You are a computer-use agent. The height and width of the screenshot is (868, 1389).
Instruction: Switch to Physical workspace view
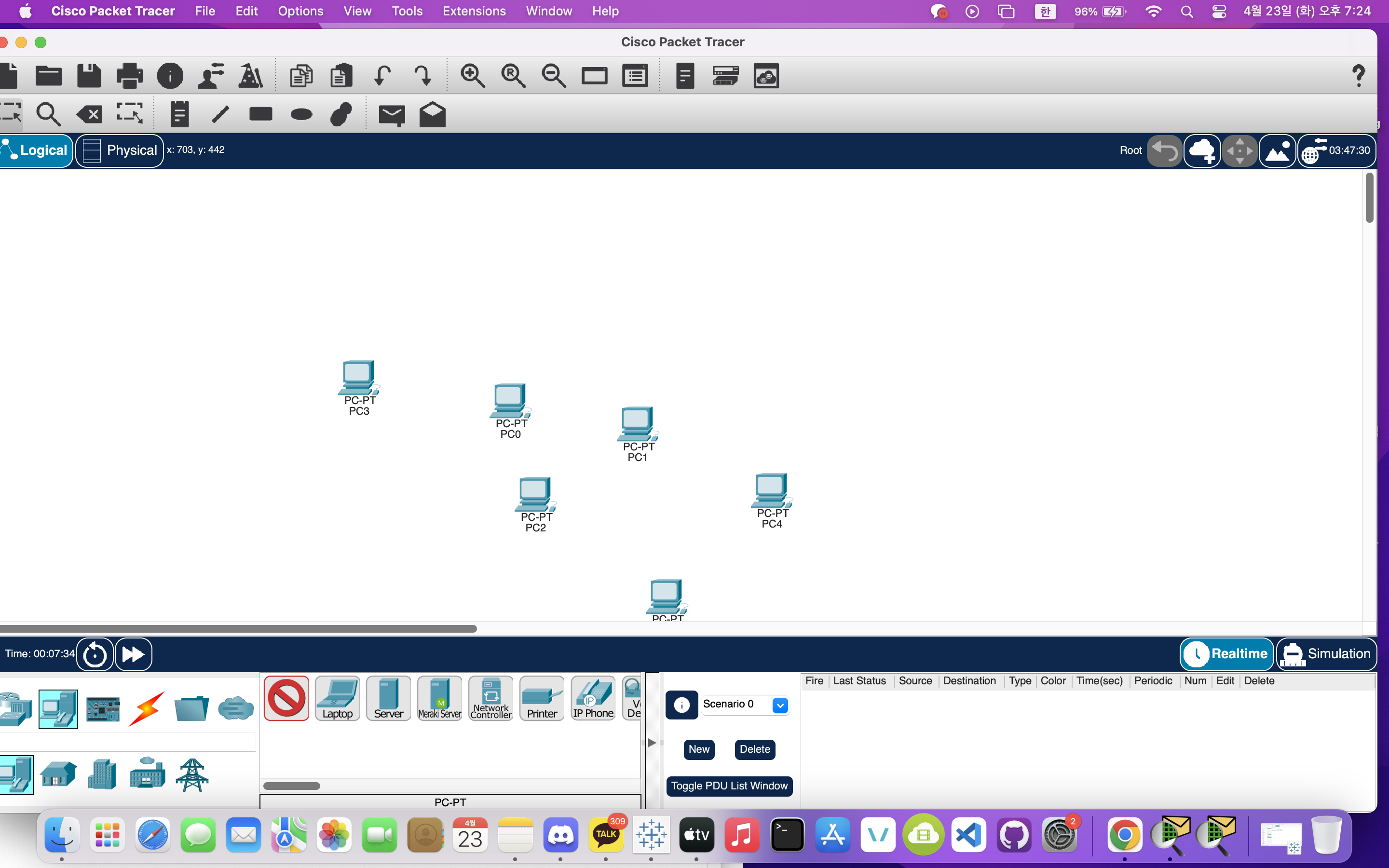(120, 150)
